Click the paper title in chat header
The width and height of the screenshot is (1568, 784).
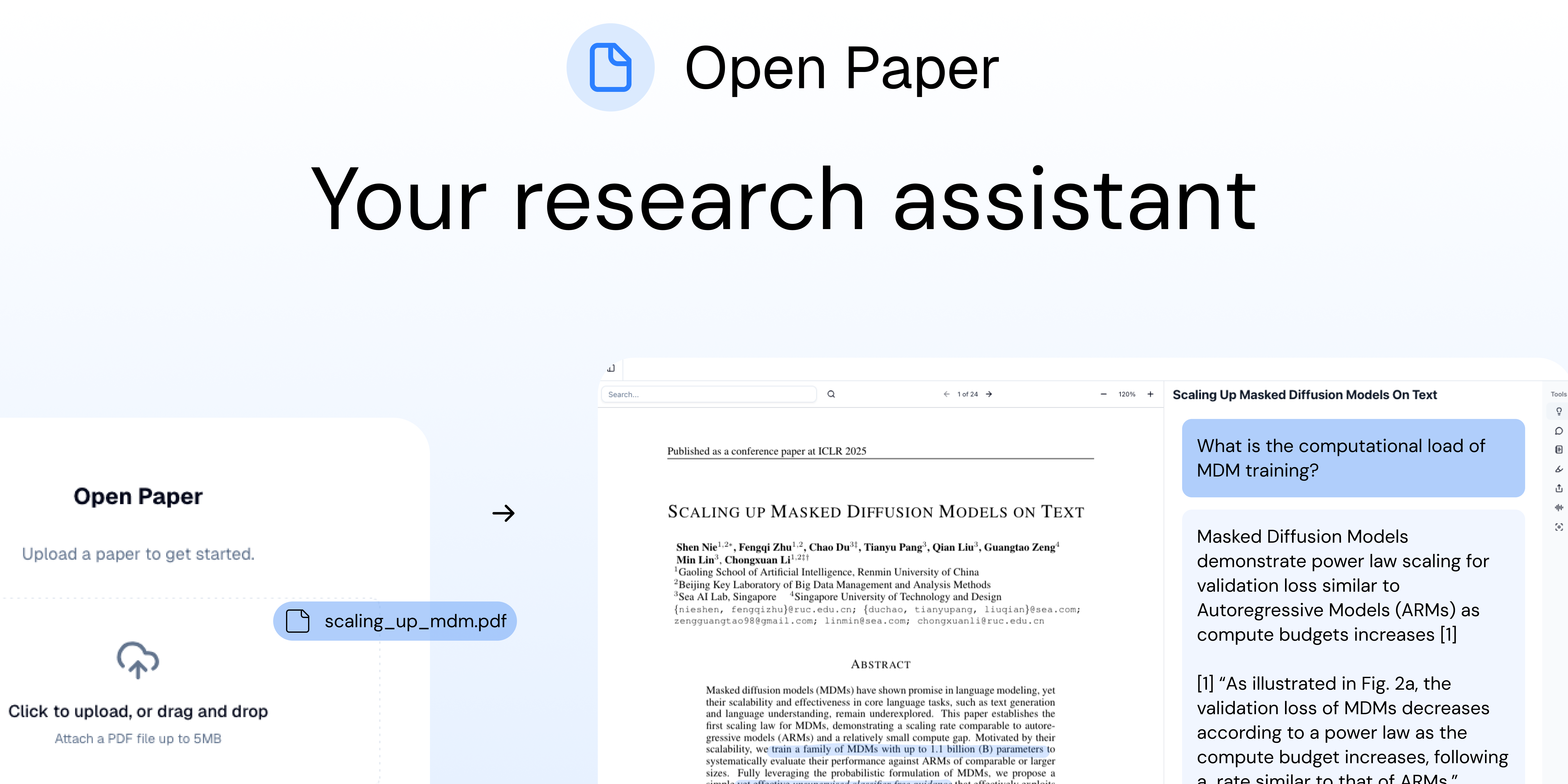pyautogui.click(x=1304, y=394)
